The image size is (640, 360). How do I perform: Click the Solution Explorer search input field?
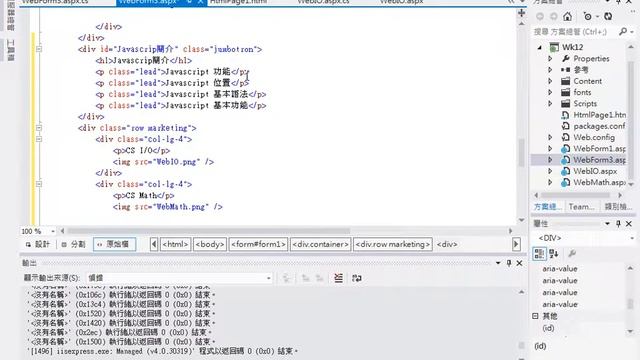coord(575,31)
